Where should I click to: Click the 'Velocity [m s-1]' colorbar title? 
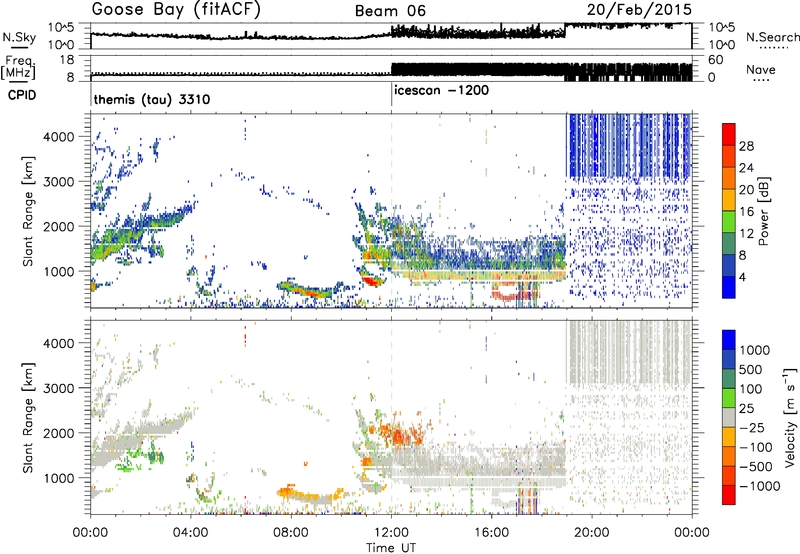coord(790,417)
